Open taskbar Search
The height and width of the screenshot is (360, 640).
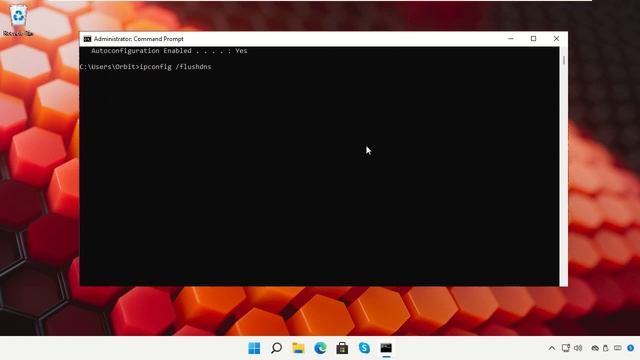276,348
